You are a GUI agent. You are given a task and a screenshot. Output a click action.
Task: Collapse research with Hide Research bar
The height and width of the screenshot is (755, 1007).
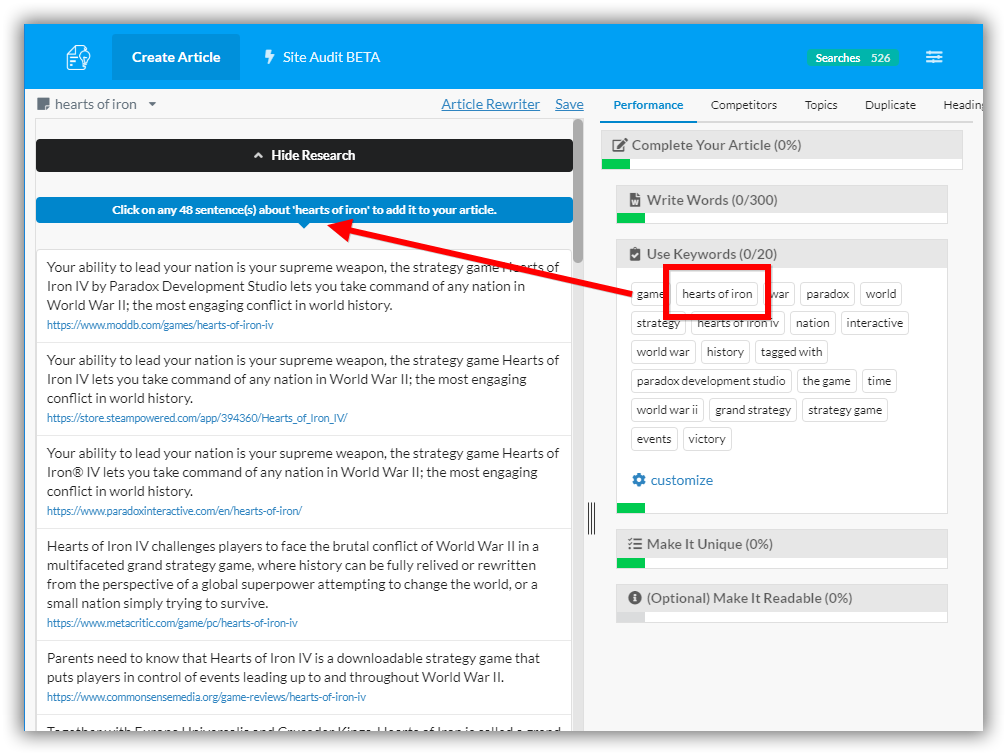(x=304, y=155)
